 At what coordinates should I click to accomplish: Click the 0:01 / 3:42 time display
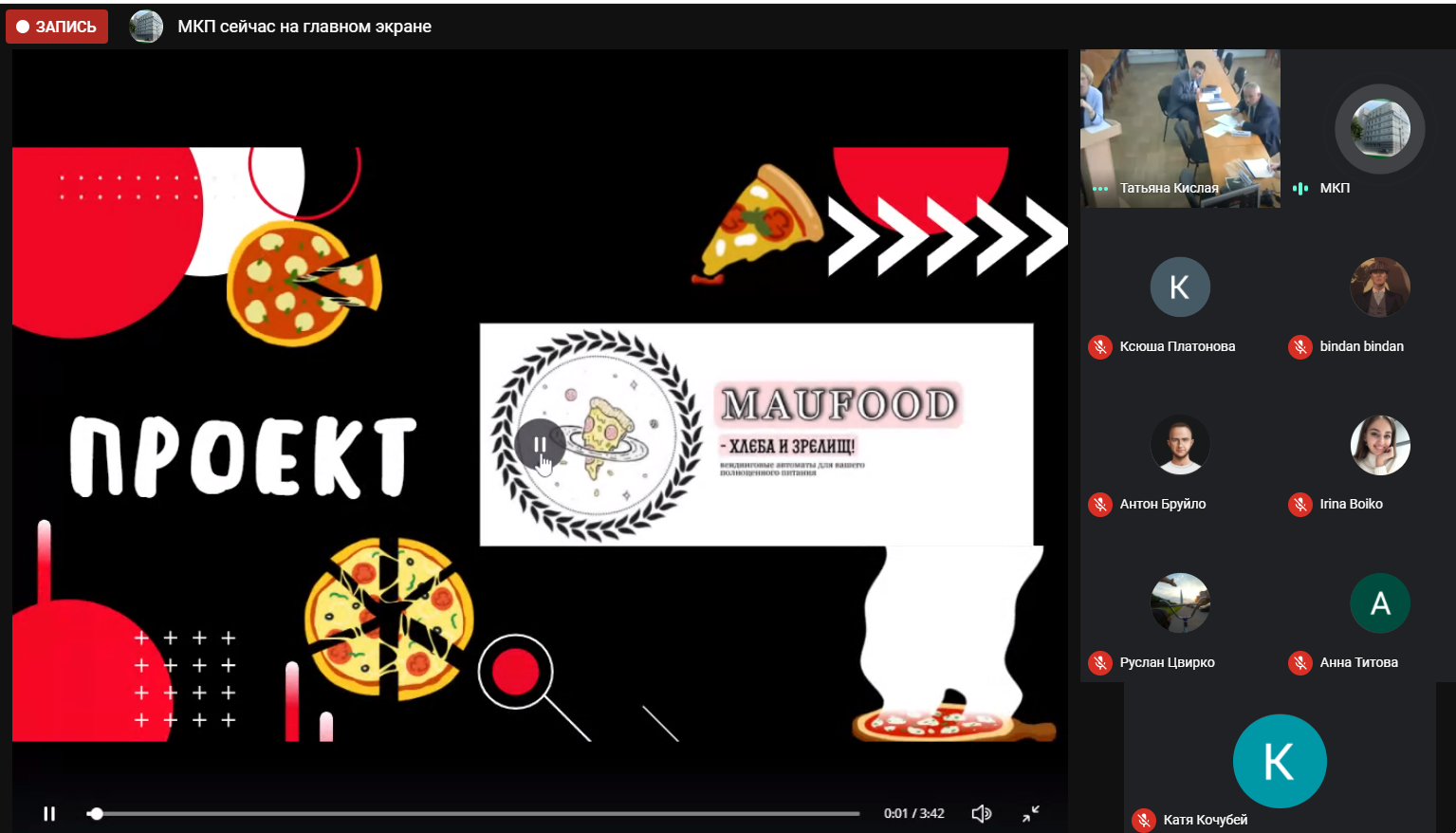click(x=913, y=813)
